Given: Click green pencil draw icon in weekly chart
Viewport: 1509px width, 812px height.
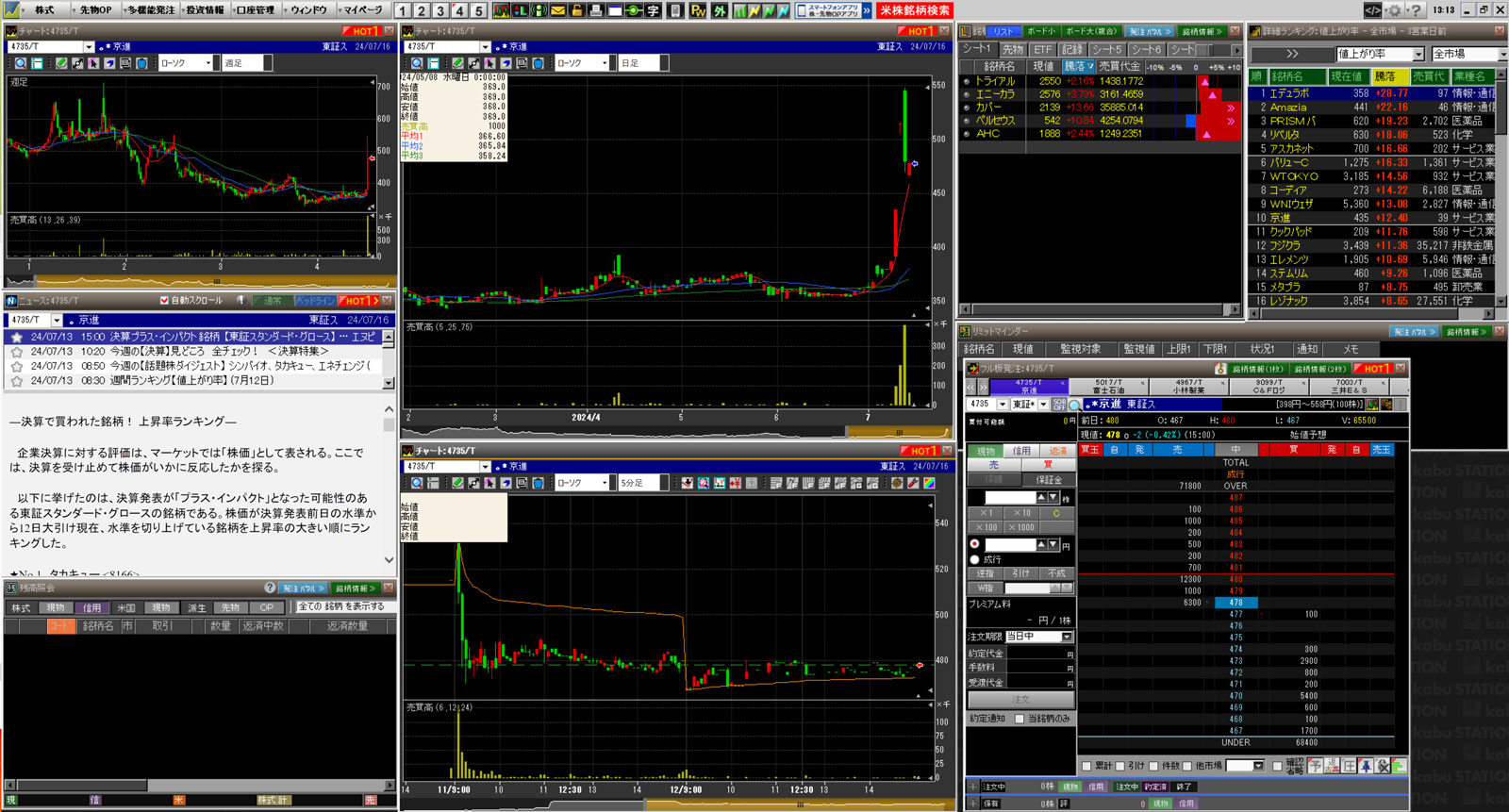Looking at the screenshot, I should (61, 63).
